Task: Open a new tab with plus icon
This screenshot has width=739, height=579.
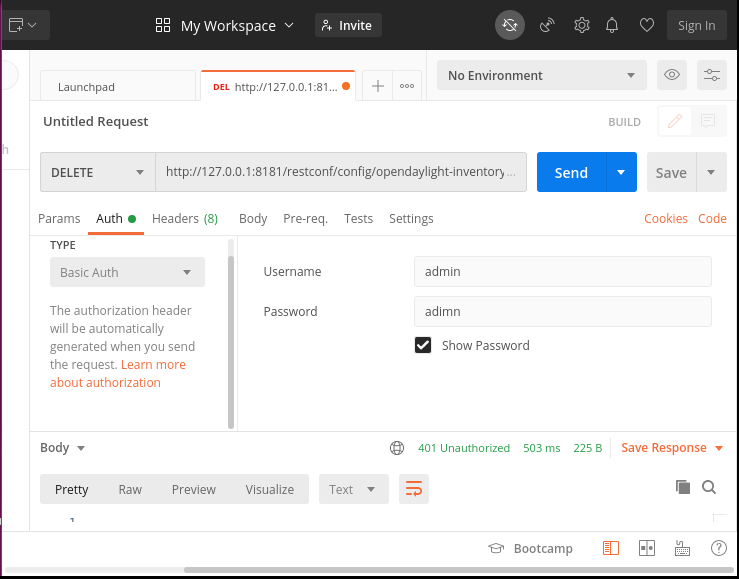Action: point(378,86)
